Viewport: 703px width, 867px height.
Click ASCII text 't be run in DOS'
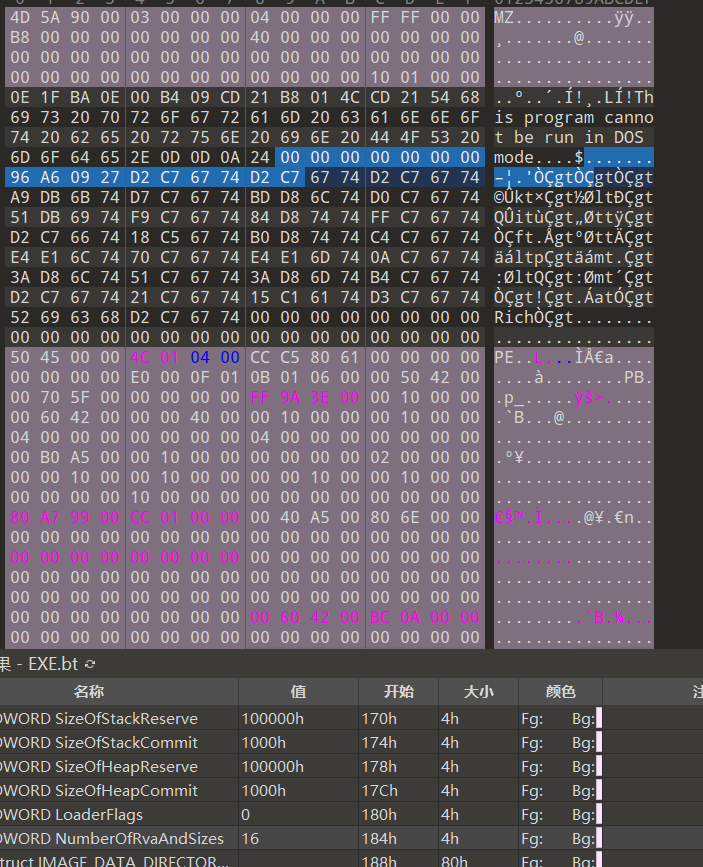click(x=569, y=137)
